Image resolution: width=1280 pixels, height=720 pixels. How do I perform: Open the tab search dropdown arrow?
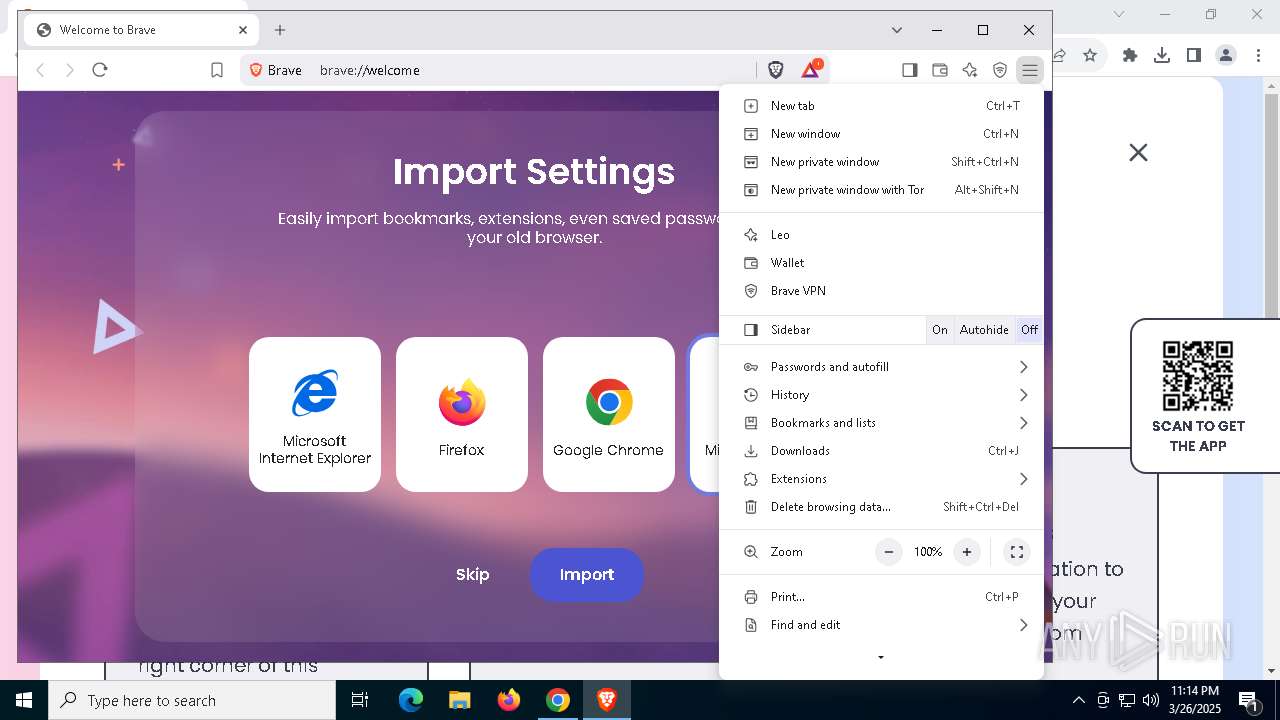point(897,30)
